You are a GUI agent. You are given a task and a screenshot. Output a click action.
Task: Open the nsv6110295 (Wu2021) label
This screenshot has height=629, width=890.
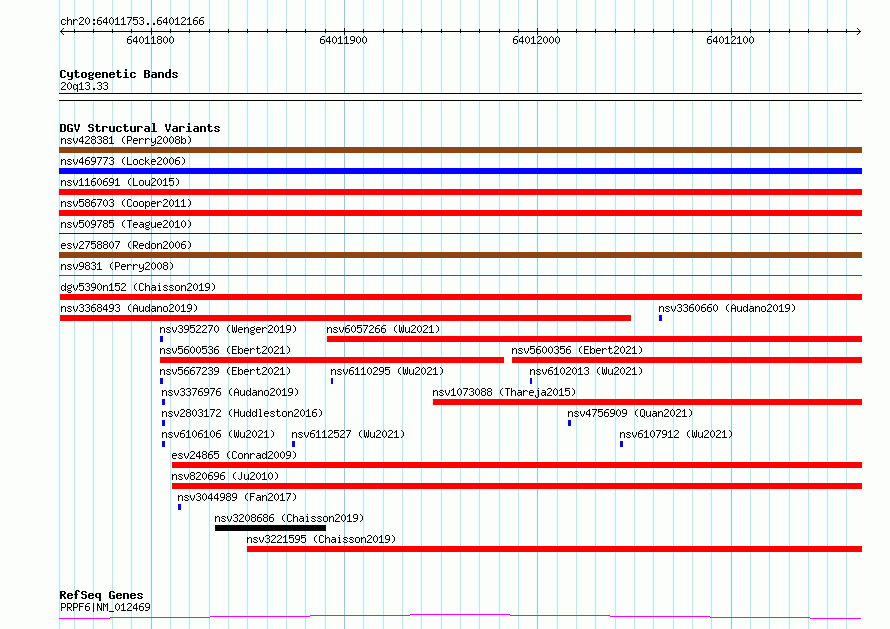387,371
